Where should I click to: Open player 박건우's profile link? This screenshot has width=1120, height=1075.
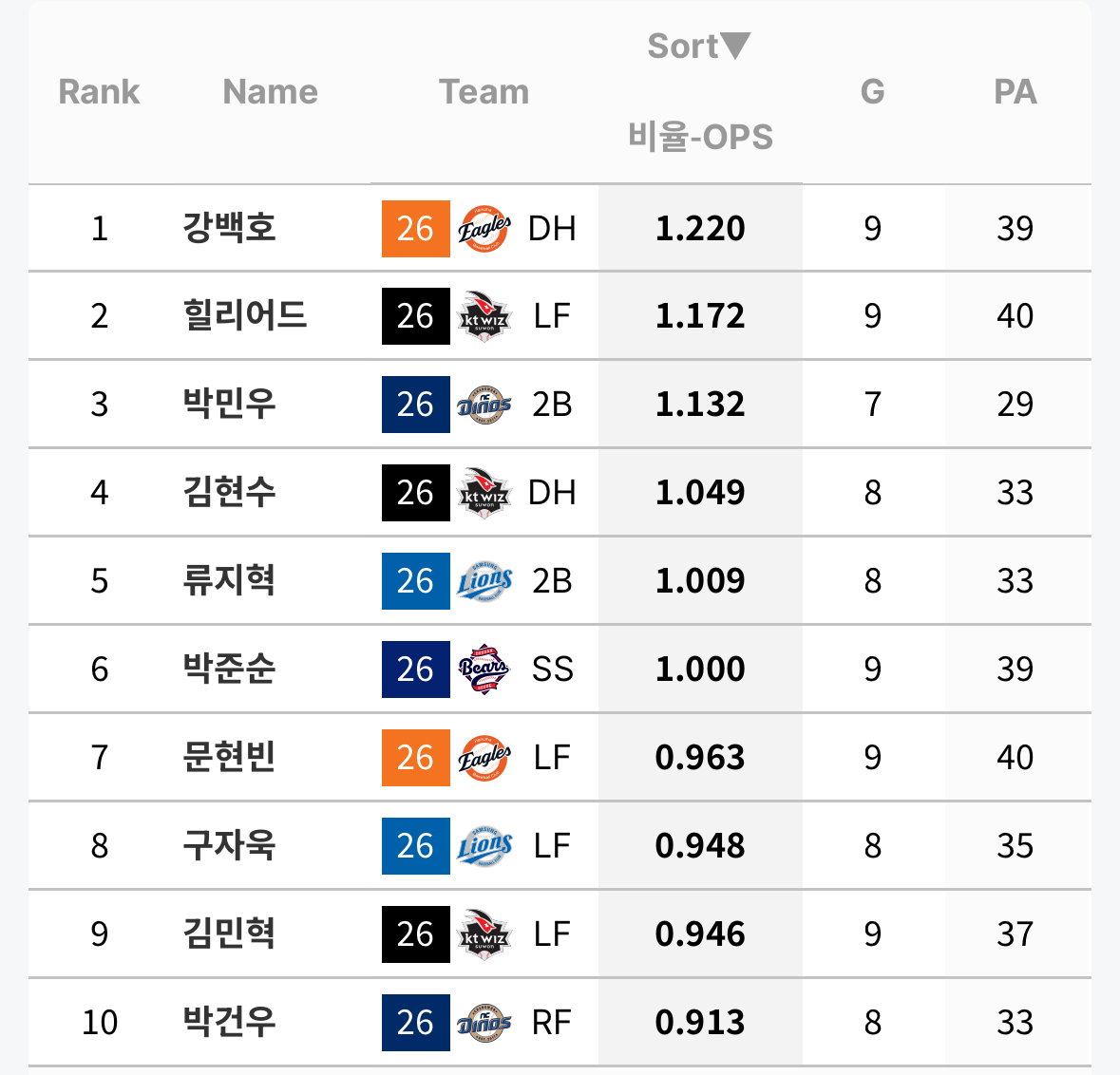coord(229,1022)
